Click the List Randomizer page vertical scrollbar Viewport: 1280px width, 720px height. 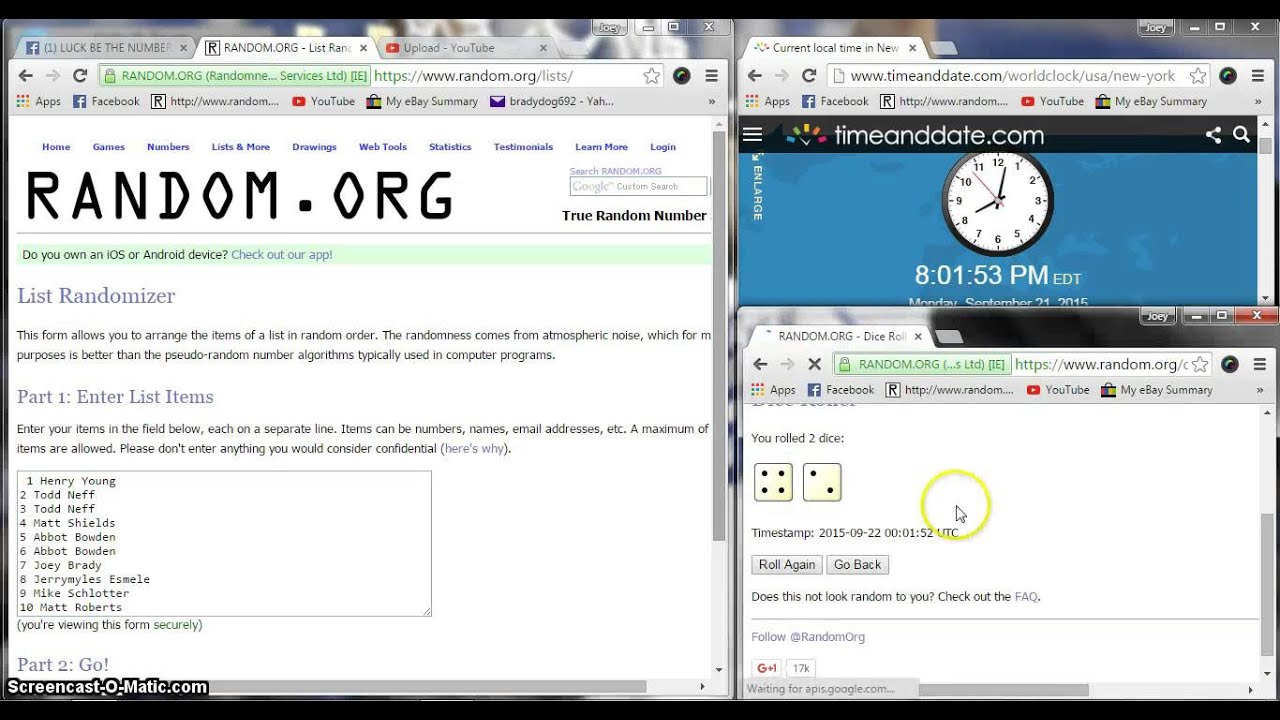point(719,335)
